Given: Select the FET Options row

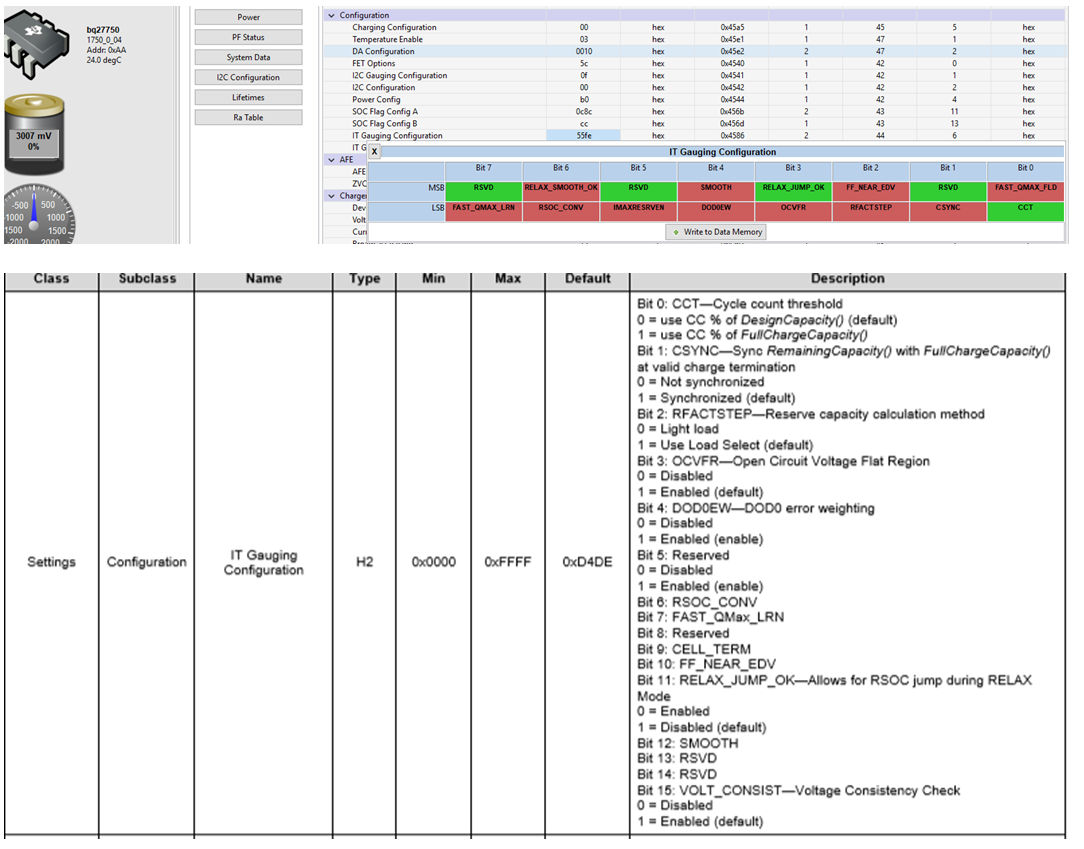Looking at the screenshot, I should coord(695,64).
